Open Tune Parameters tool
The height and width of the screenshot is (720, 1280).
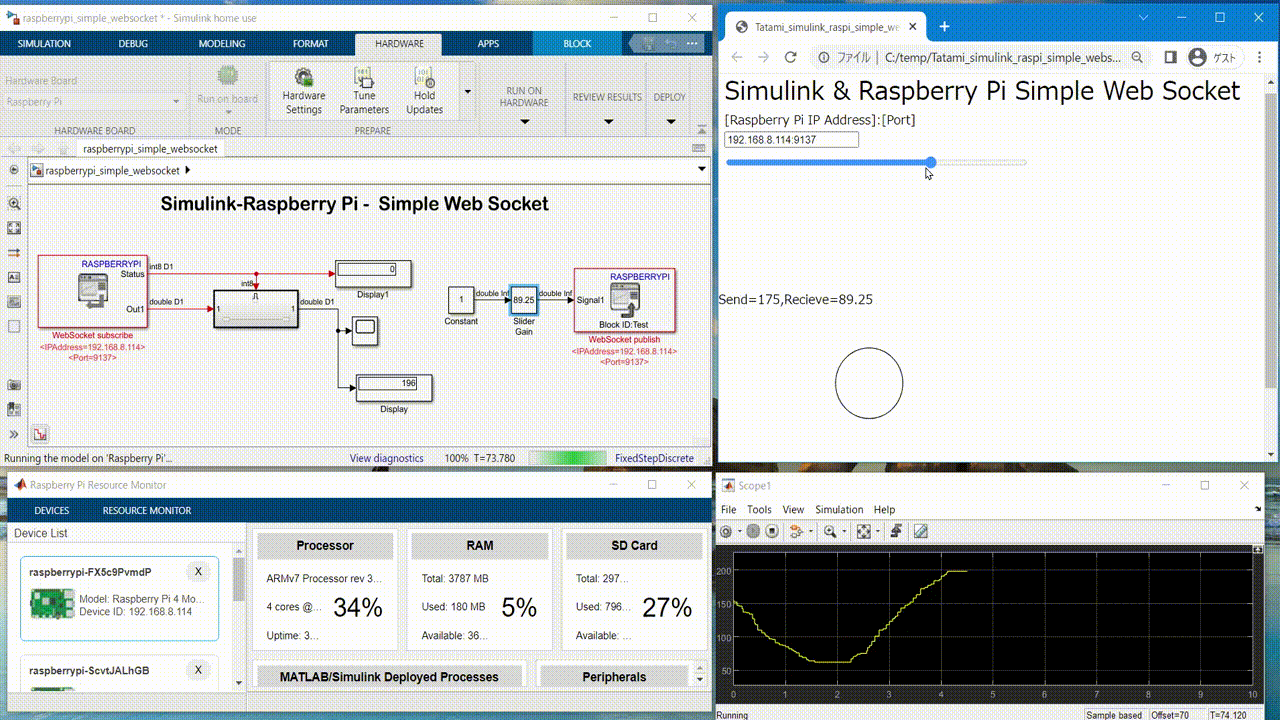[364, 90]
